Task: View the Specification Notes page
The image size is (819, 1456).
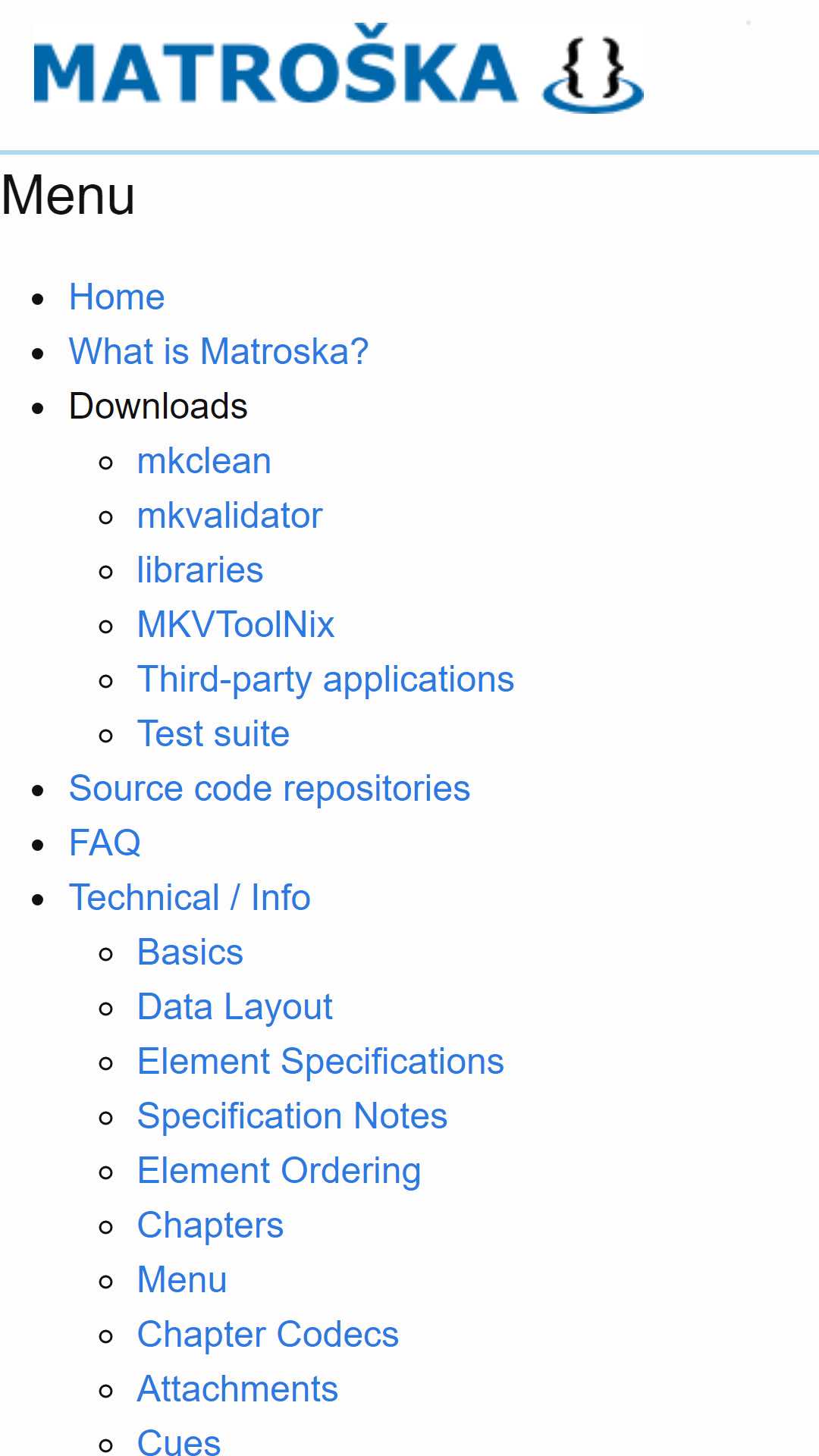Action: click(292, 1116)
